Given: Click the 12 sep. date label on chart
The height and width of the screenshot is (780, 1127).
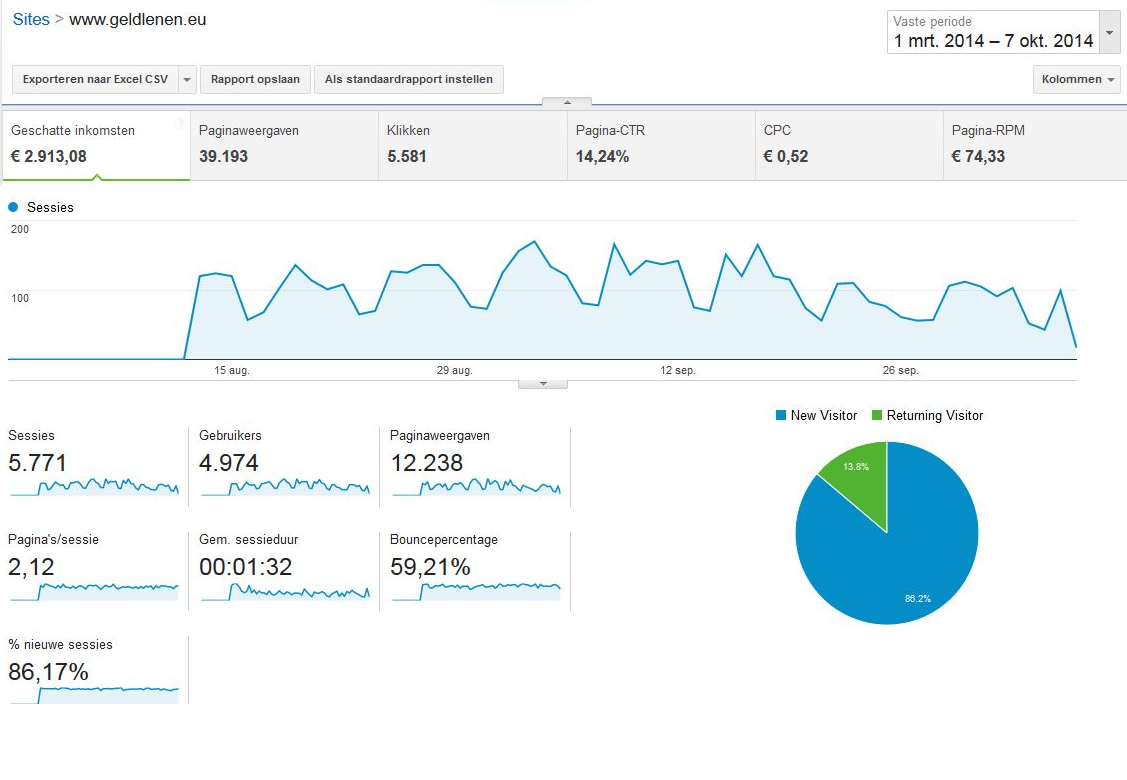Looking at the screenshot, I should (678, 370).
